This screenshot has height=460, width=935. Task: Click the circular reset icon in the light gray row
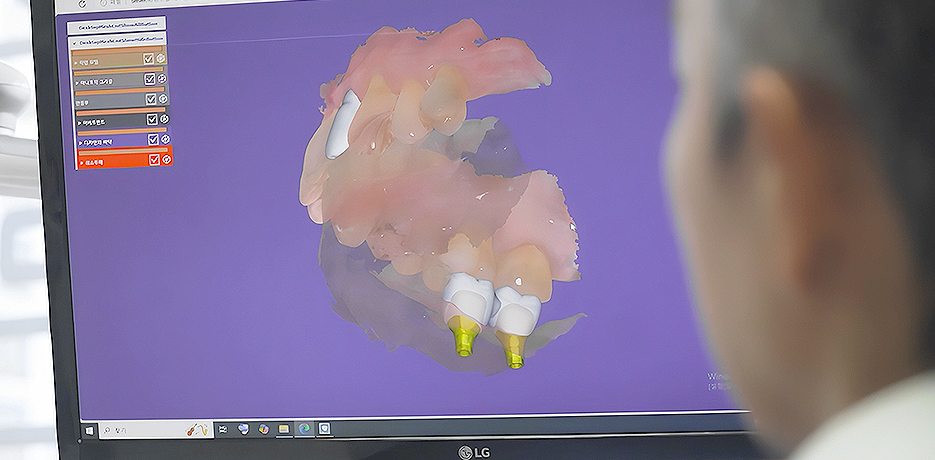(x=162, y=78)
